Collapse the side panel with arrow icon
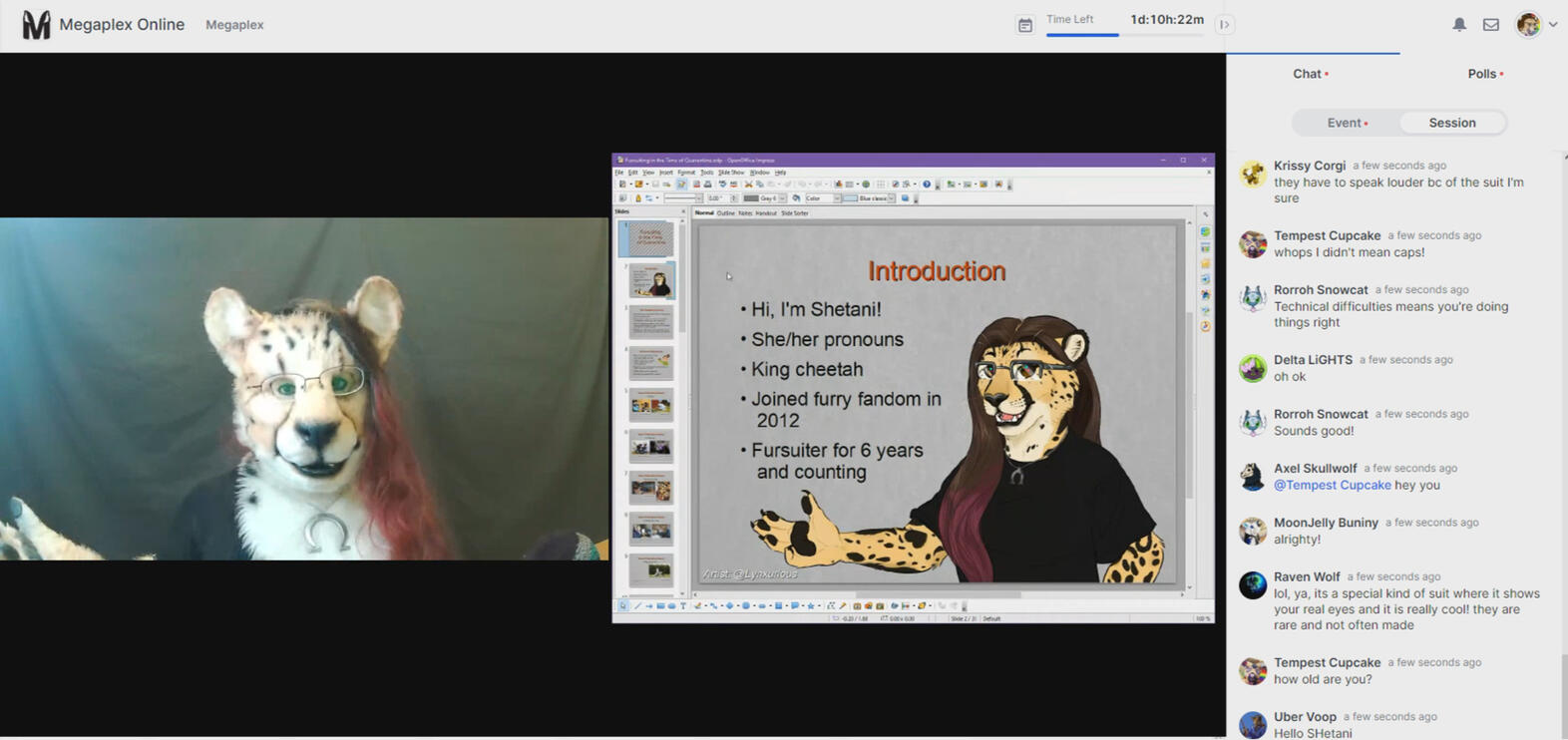Viewport: 1568px width, 740px height. click(1224, 25)
